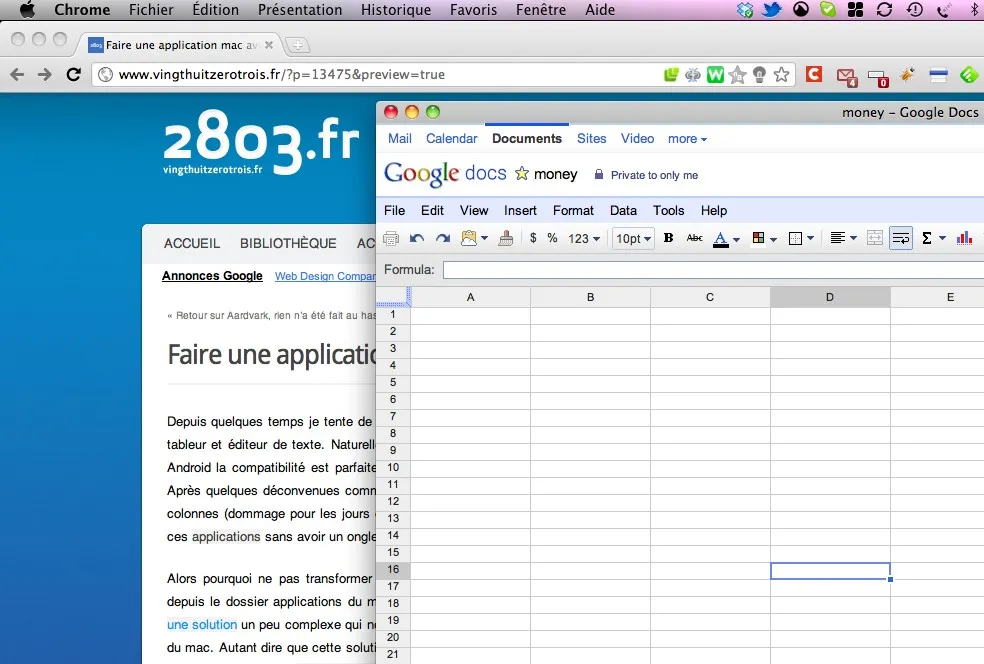Expand the alignment dropdown arrow
The width and height of the screenshot is (984, 664).
(x=853, y=238)
